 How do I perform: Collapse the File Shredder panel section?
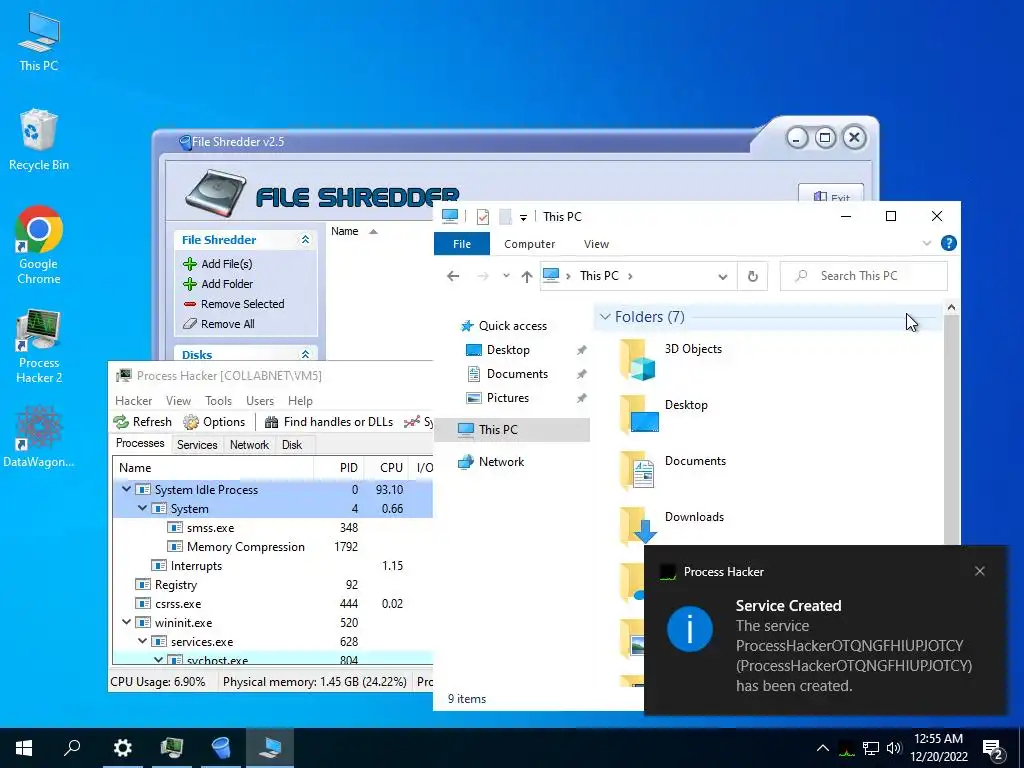click(x=305, y=240)
